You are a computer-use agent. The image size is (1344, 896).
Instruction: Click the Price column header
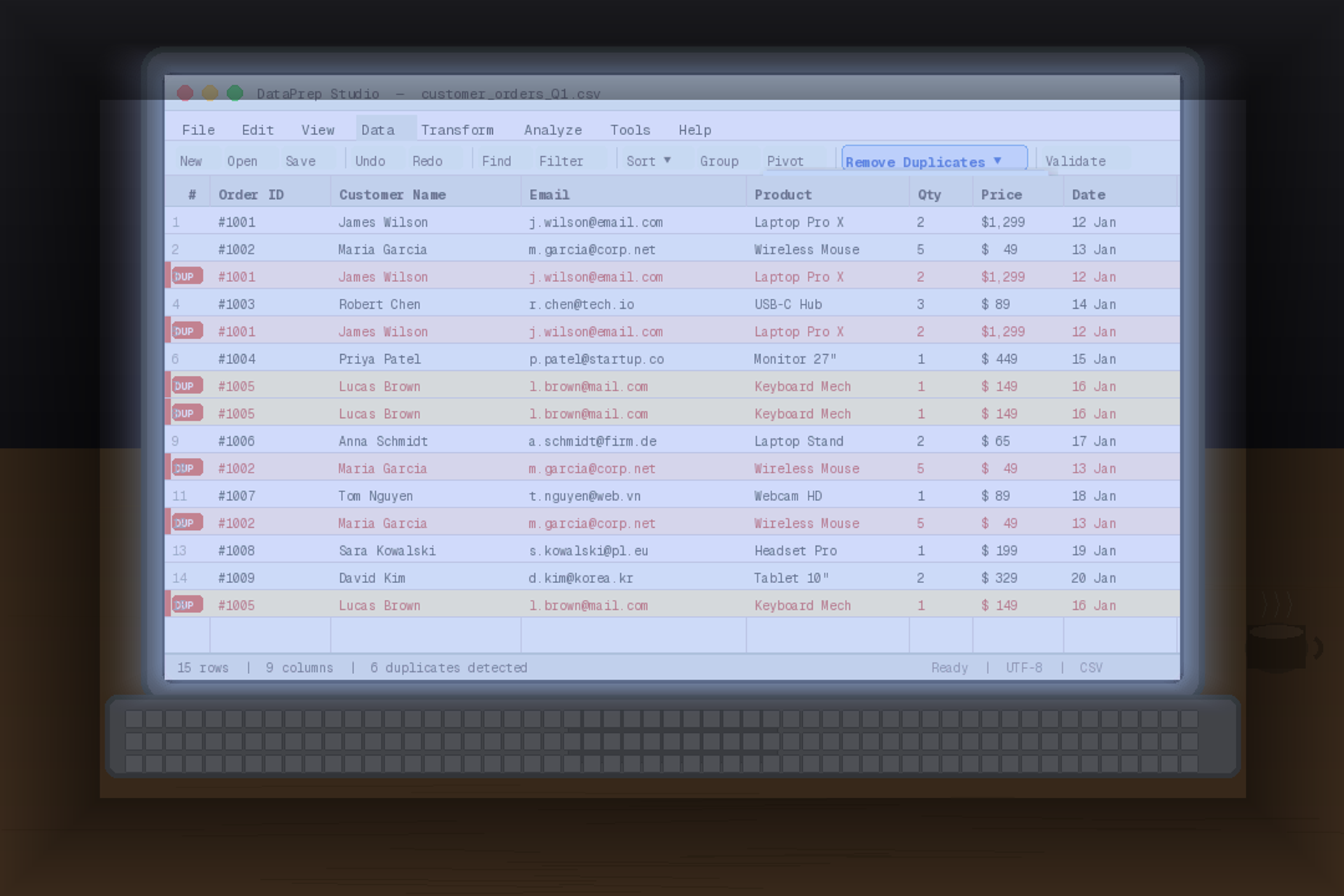(x=1001, y=195)
